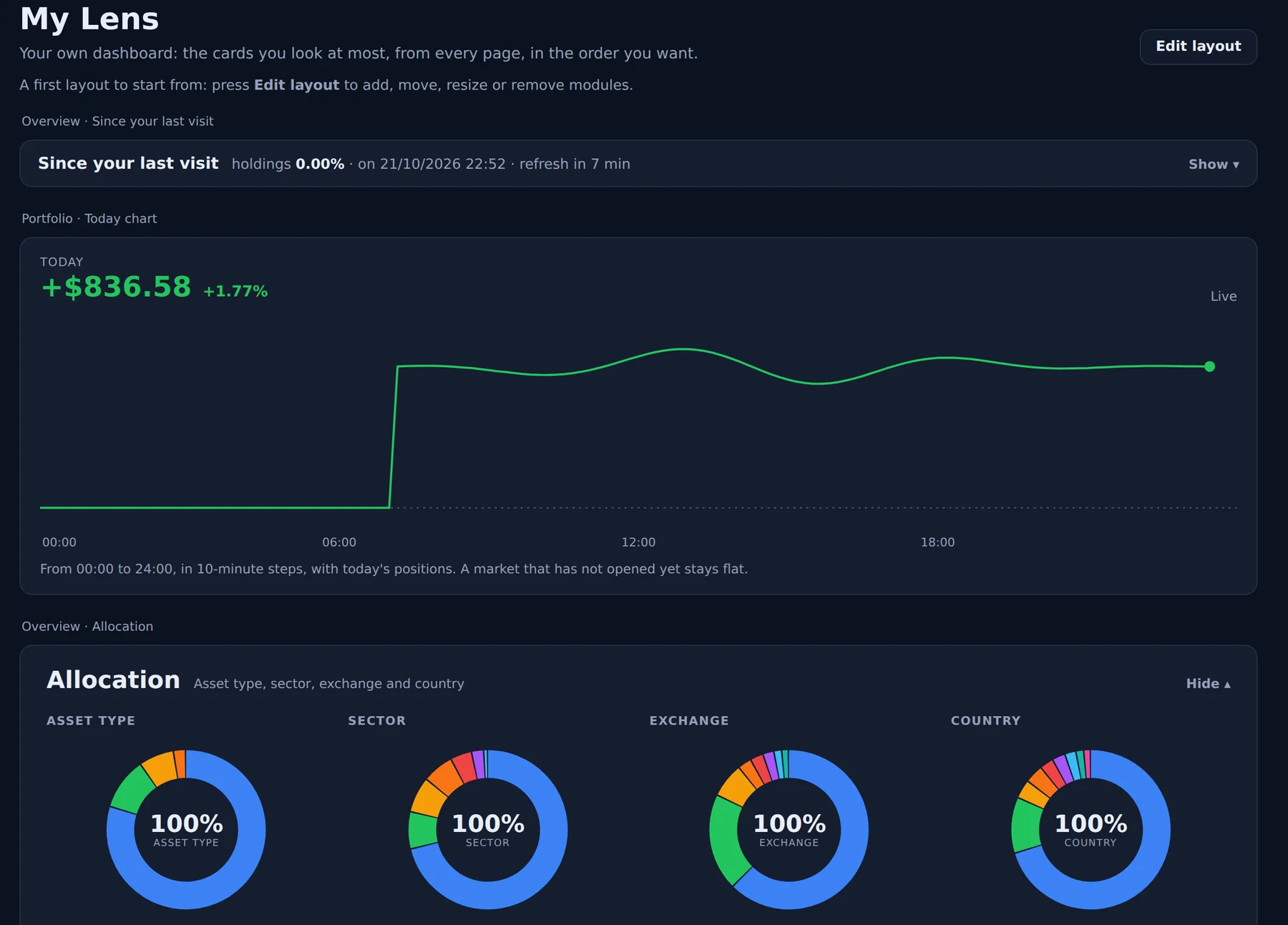Click the 'refresh in 7 min' text
This screenshot has height=925, width=1288.
pos(575,164)
